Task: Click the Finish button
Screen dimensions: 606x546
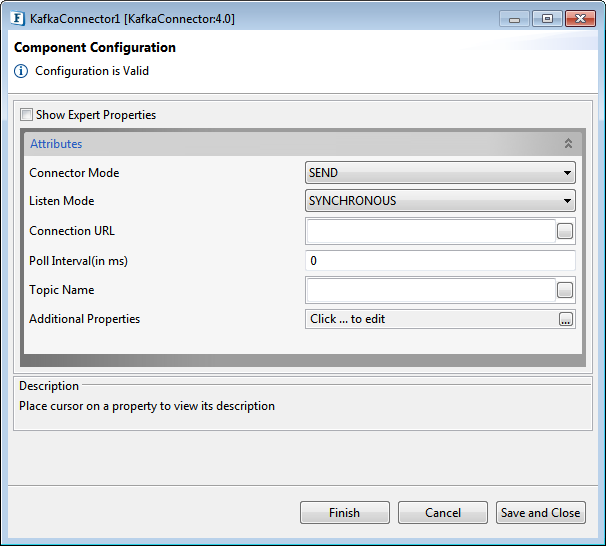Action: tap(345, 513)
